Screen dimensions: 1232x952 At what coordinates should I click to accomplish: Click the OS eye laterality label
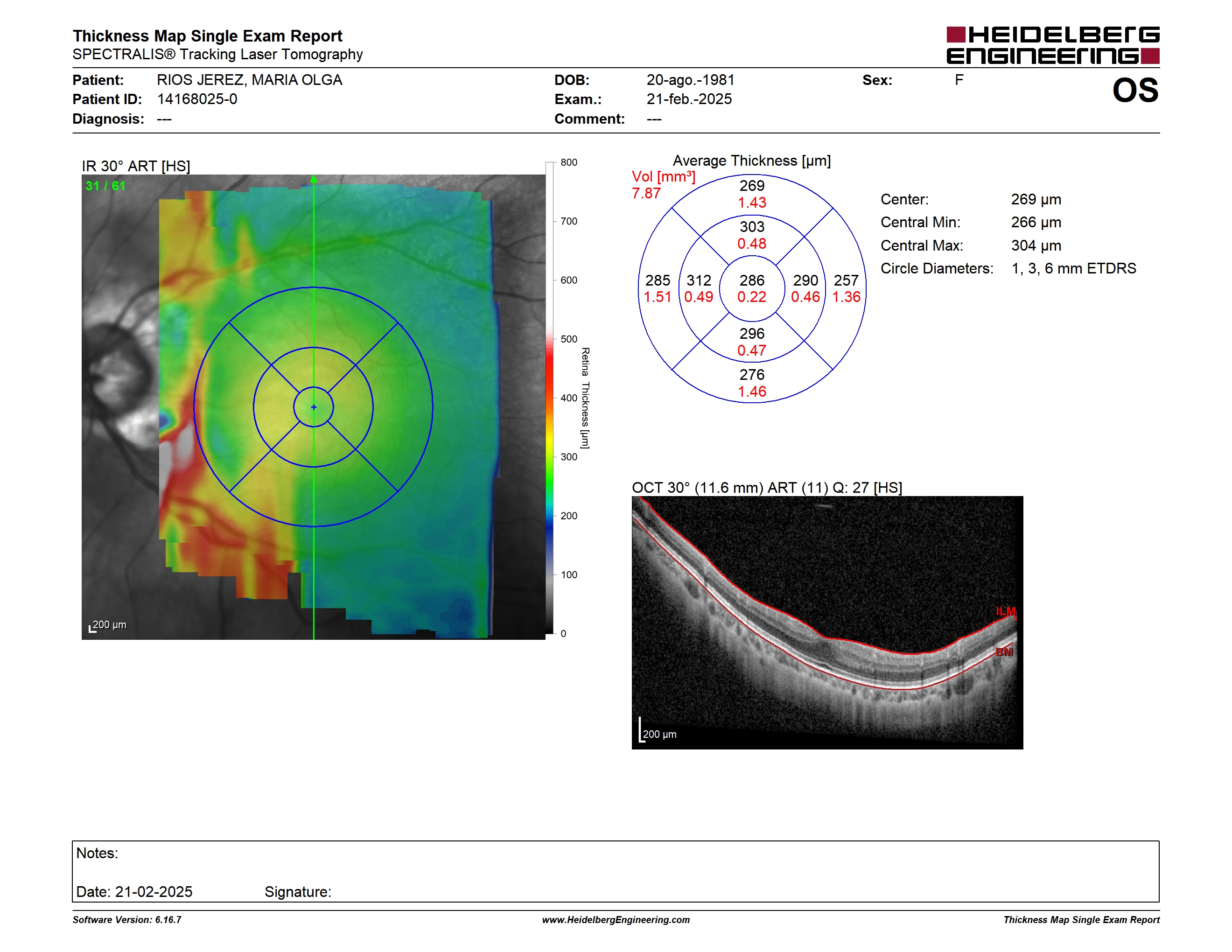pyautogui.click(x=1135, y=91)
